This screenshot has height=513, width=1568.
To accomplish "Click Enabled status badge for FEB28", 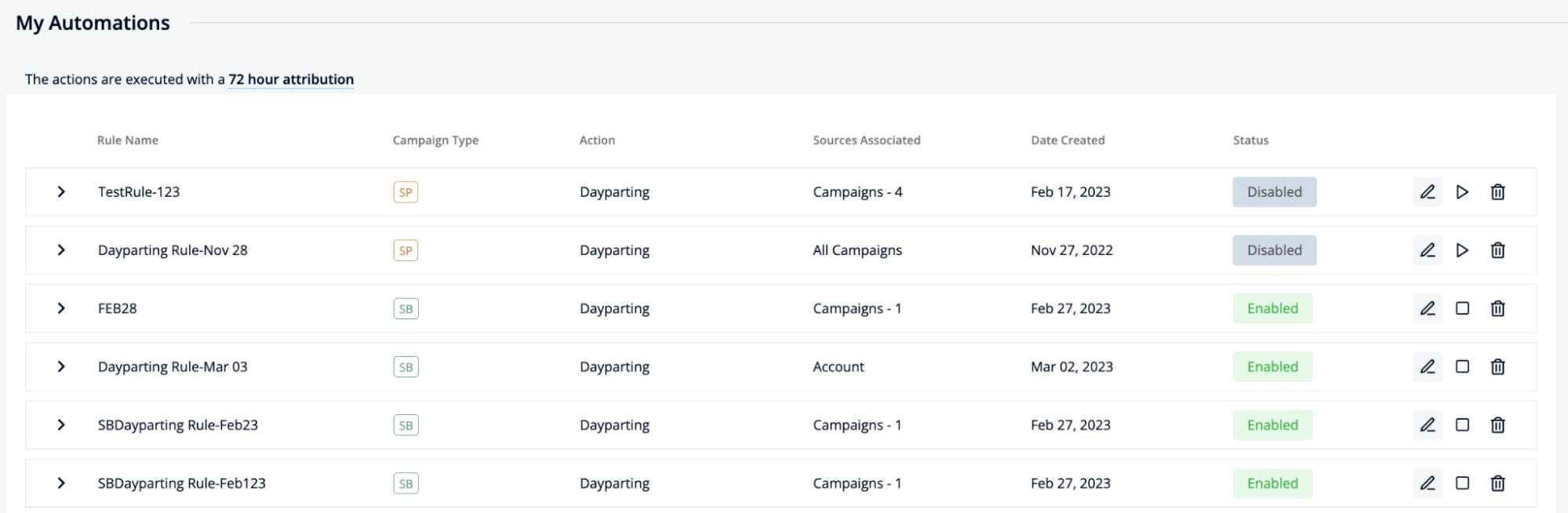I will pos(1272,308).
